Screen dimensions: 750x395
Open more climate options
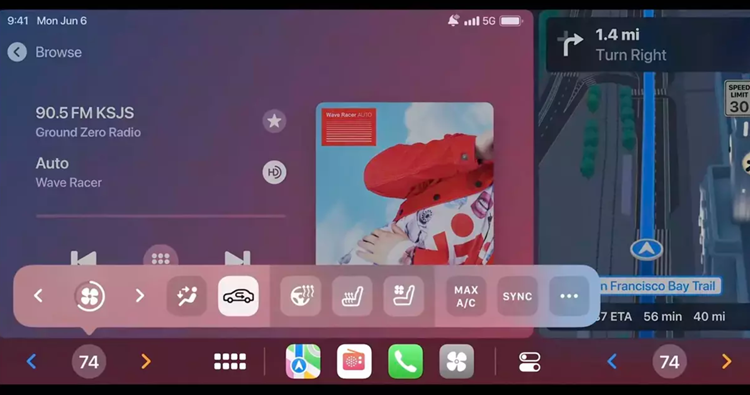tap(569, 296)
